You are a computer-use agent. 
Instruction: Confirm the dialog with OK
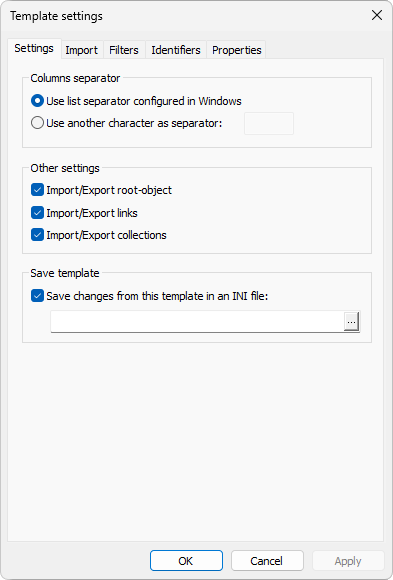click(x=186, y=561)
